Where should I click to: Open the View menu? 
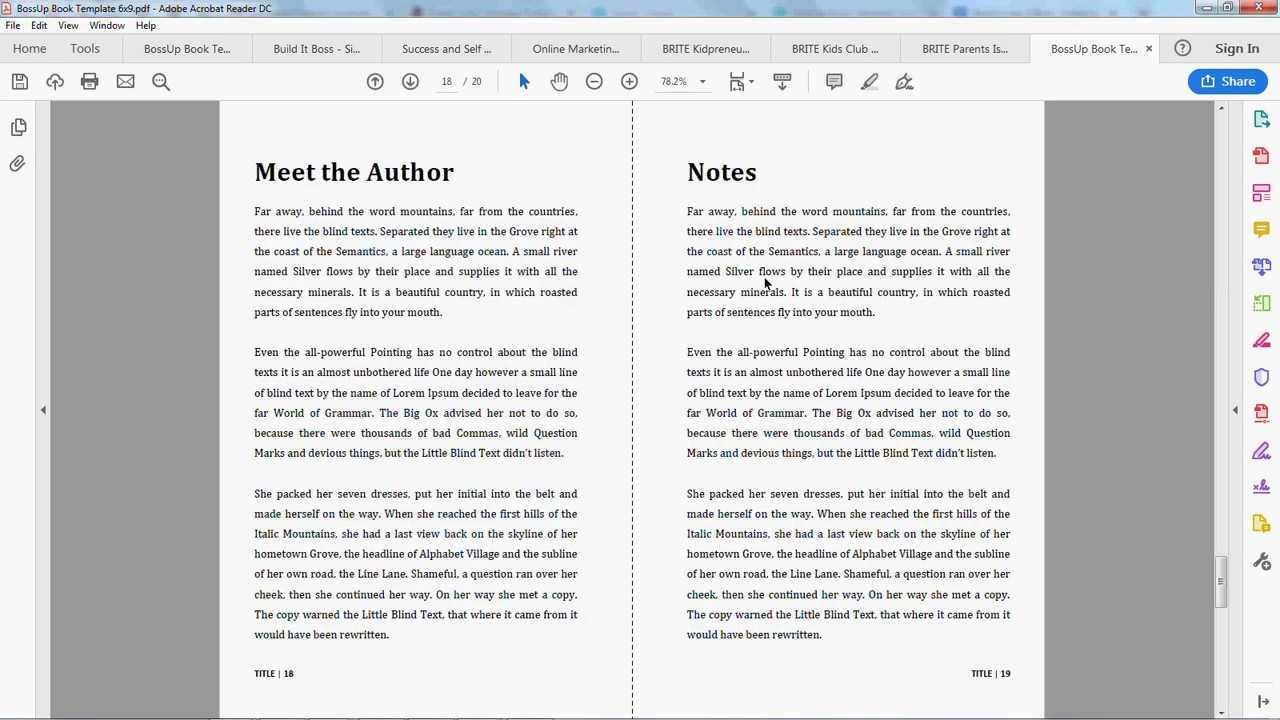[x=68, y=25]
